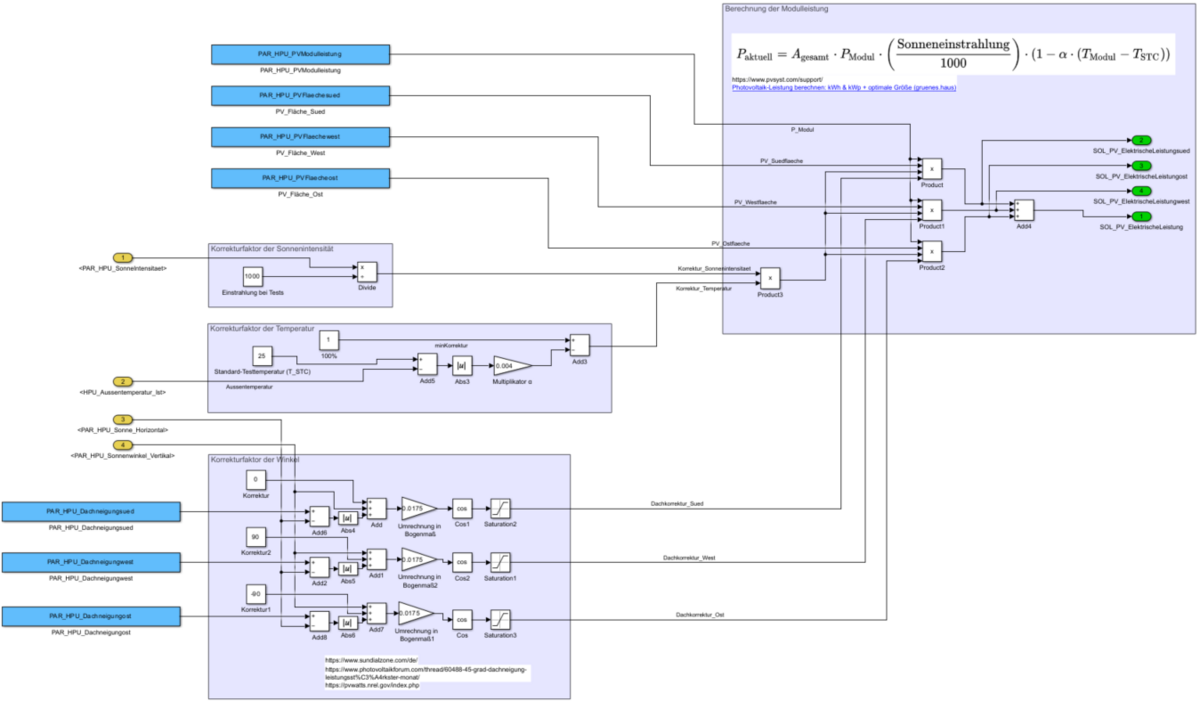This screenshot has height=701, width=1200.
Task: Click the PAR_HPU_SonneIntensitaet yellow inport 1
Action: point(122,257)
